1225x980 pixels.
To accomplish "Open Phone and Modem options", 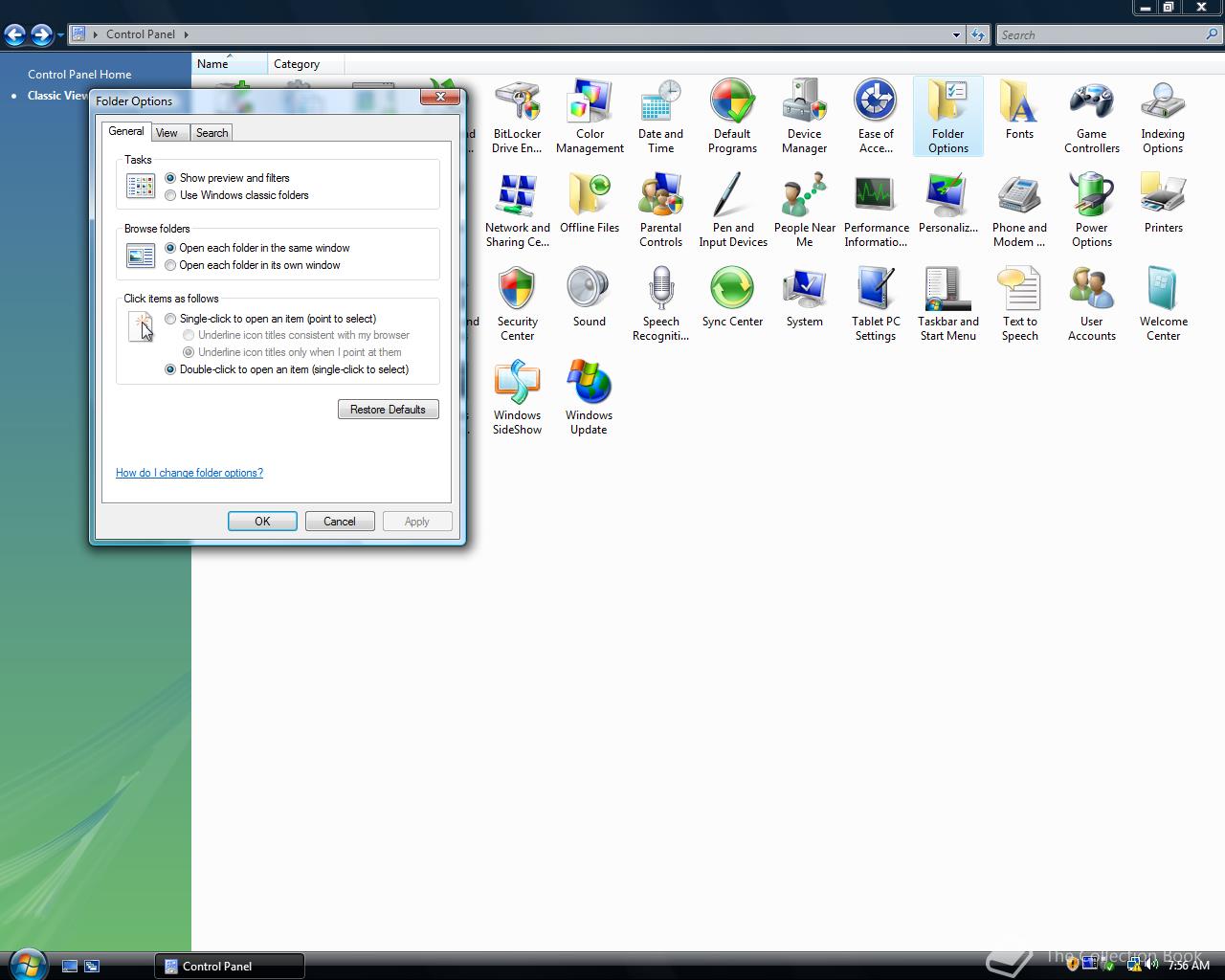I will point(1019,211).
